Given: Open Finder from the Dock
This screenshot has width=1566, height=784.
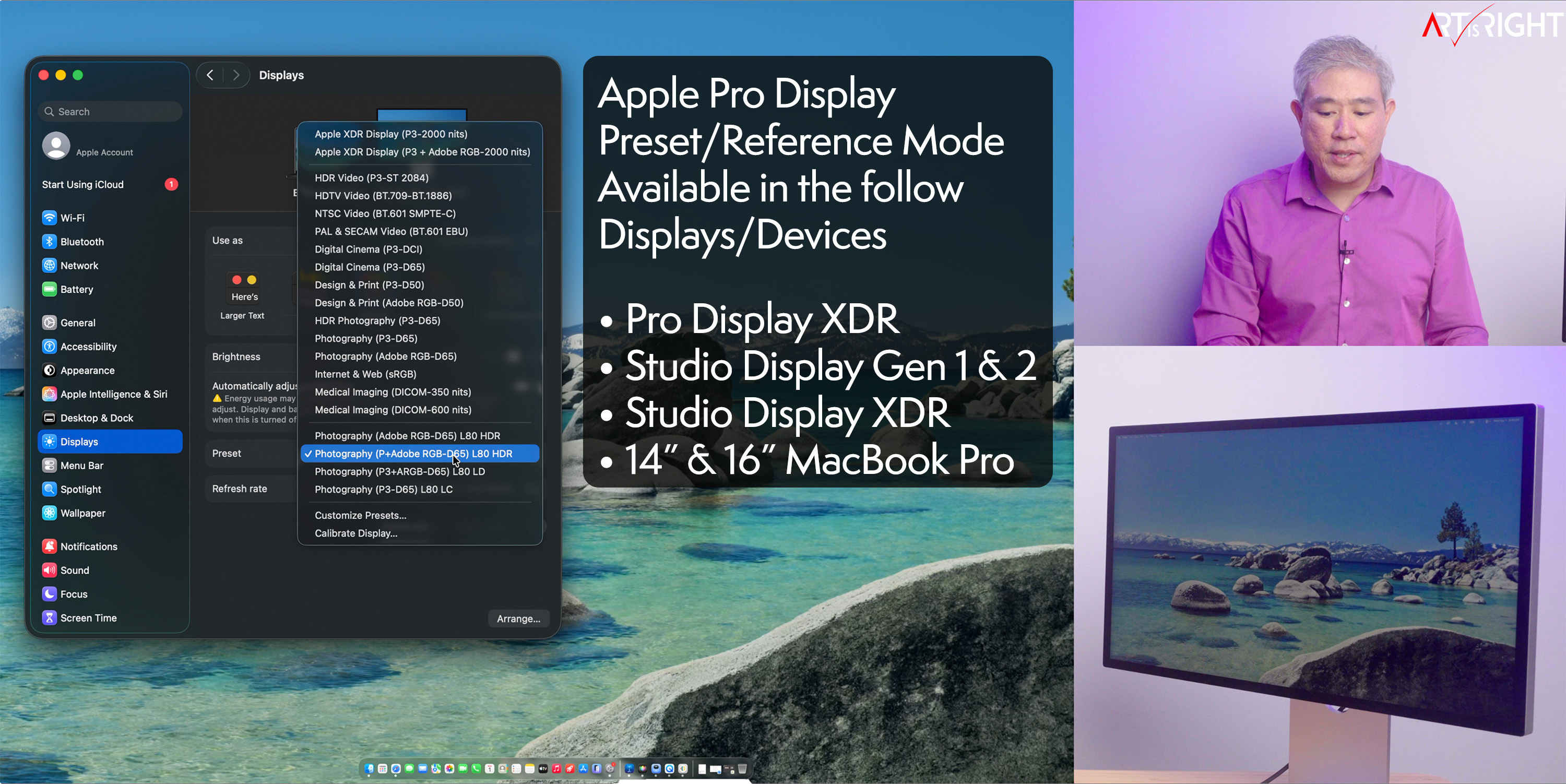Looking at the screenshot, I should coord(370,769).
